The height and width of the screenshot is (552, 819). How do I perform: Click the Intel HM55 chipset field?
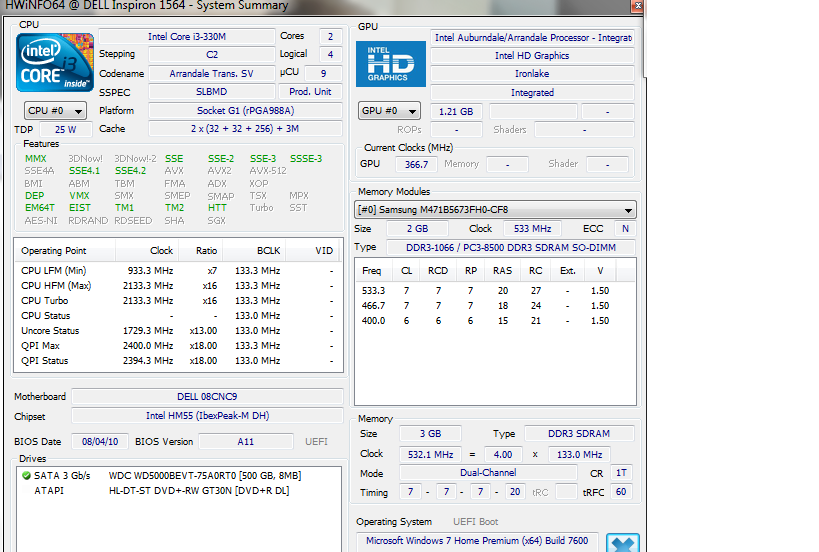coord(207,416)
